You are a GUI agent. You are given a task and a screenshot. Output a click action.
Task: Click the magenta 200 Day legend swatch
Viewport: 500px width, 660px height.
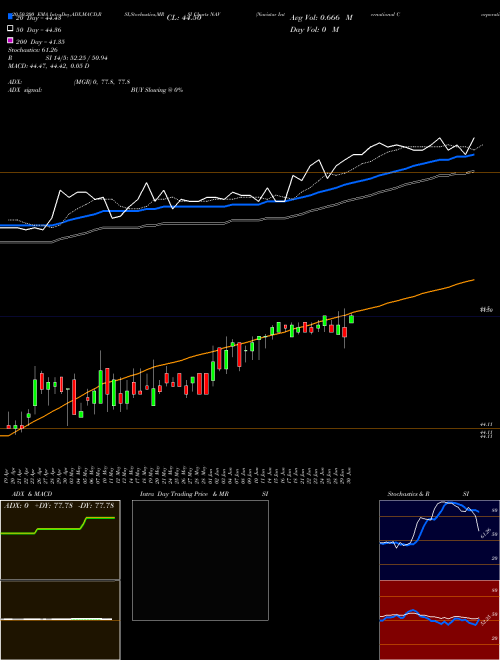click(10, 40)
